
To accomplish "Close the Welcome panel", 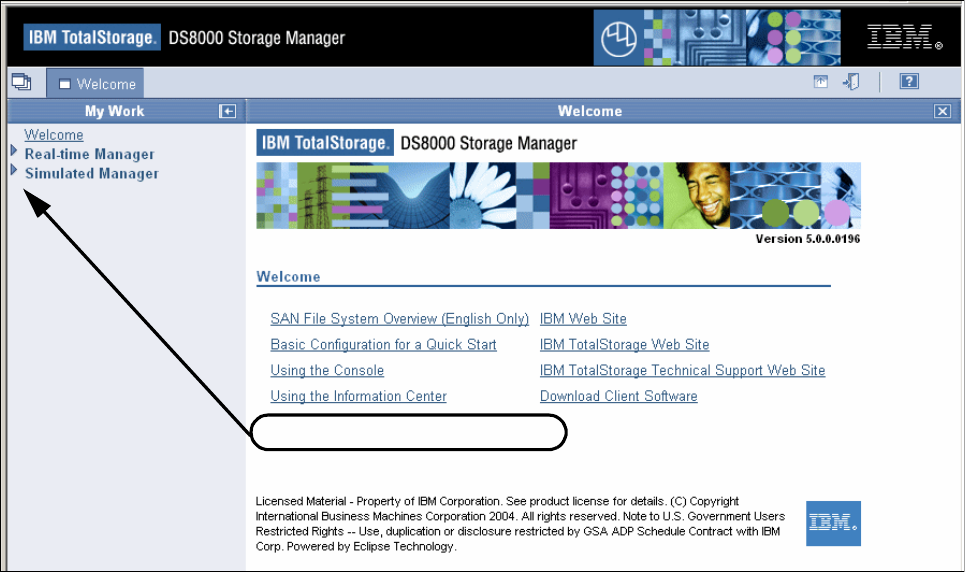I will pos(942,111).
